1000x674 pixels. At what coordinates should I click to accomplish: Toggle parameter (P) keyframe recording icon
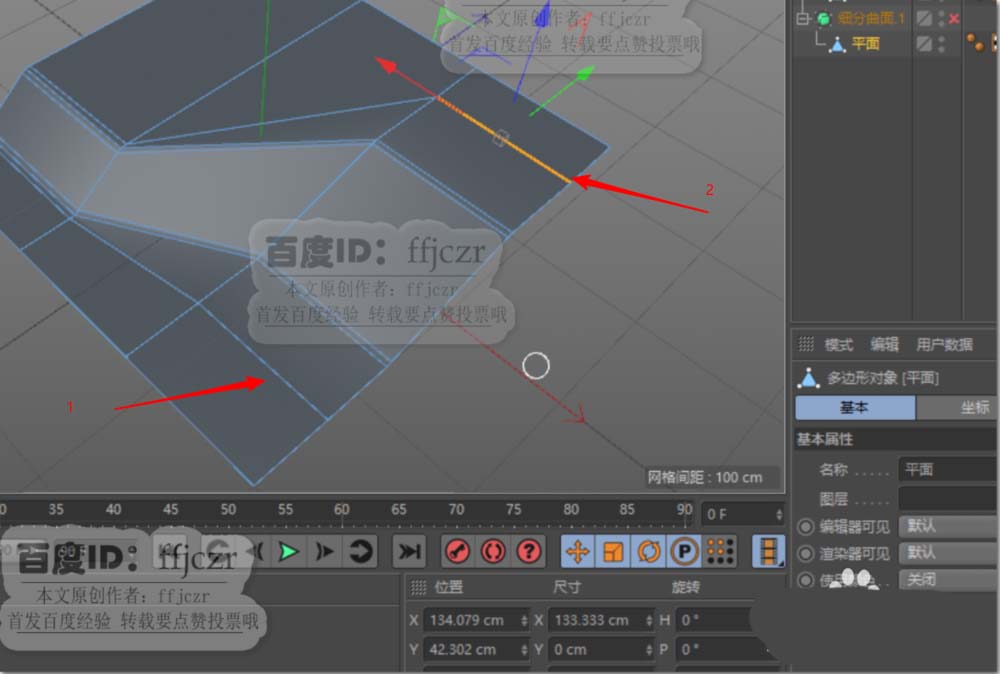click(684, 552)
